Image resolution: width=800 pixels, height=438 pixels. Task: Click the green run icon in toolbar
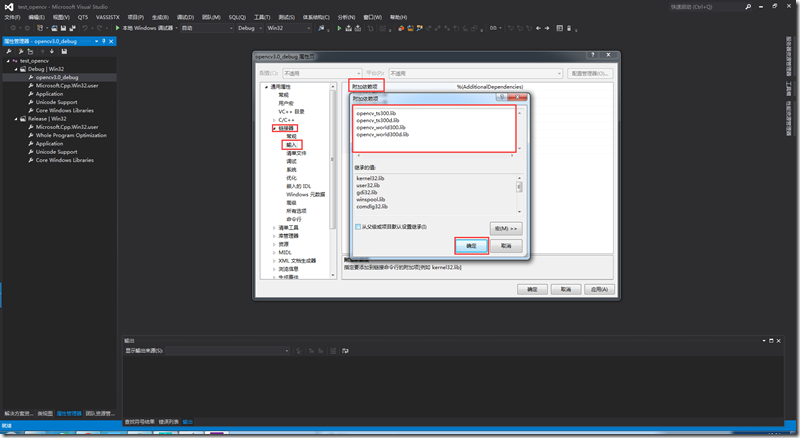coord(339,28)
